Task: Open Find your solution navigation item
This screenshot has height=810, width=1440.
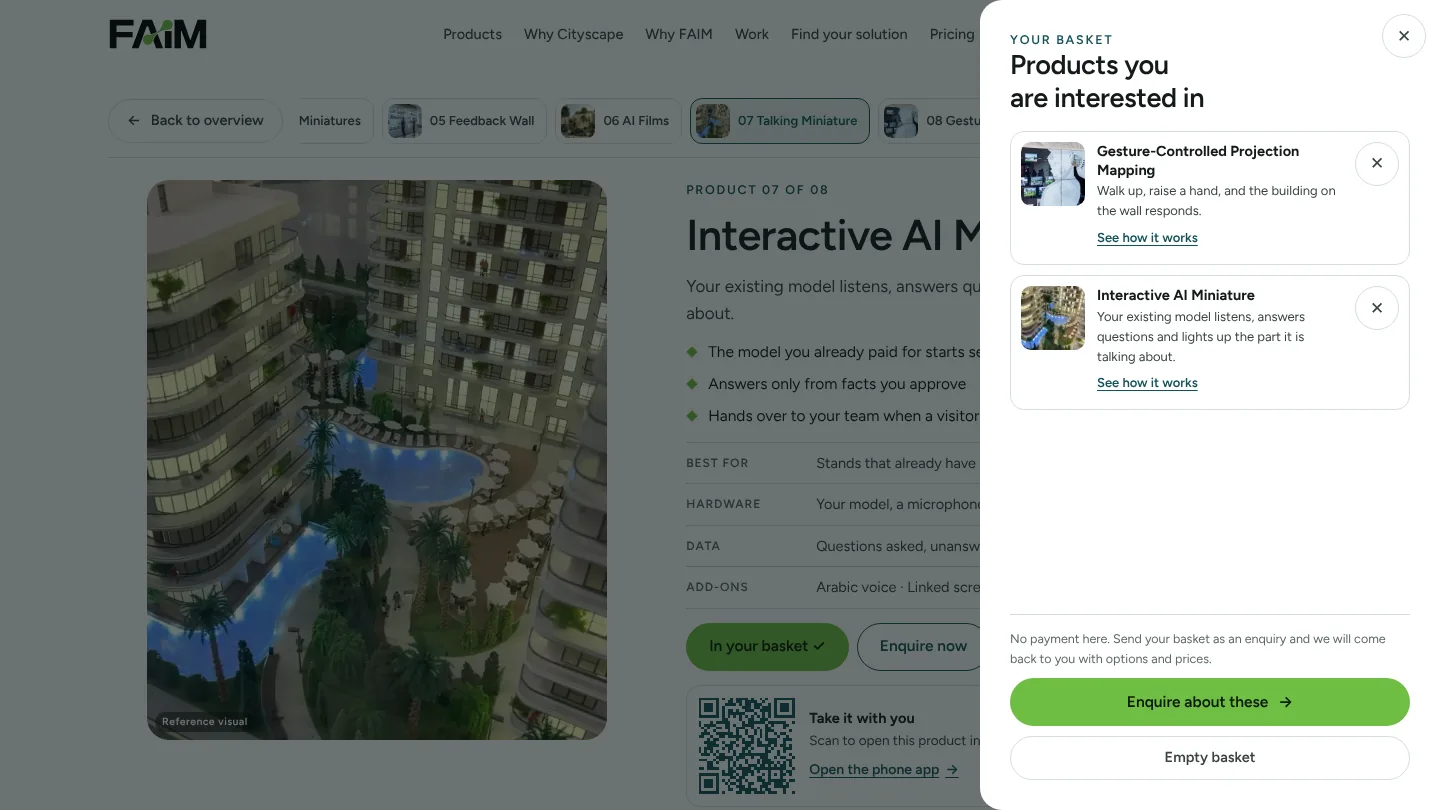Action: pos(849,34)
